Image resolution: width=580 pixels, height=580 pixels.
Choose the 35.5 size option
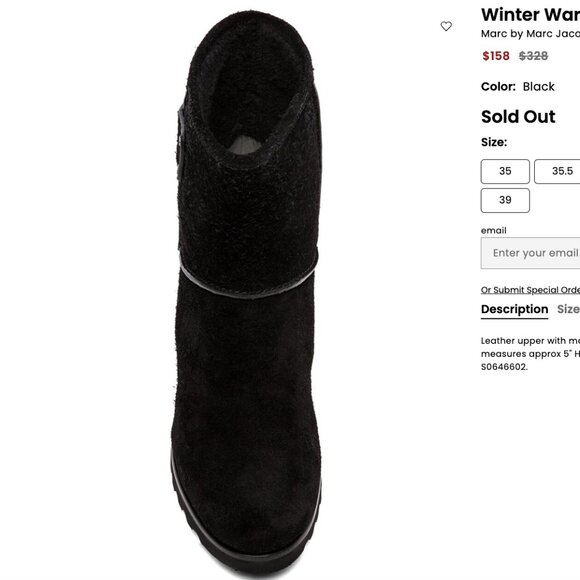pos(557,171)
